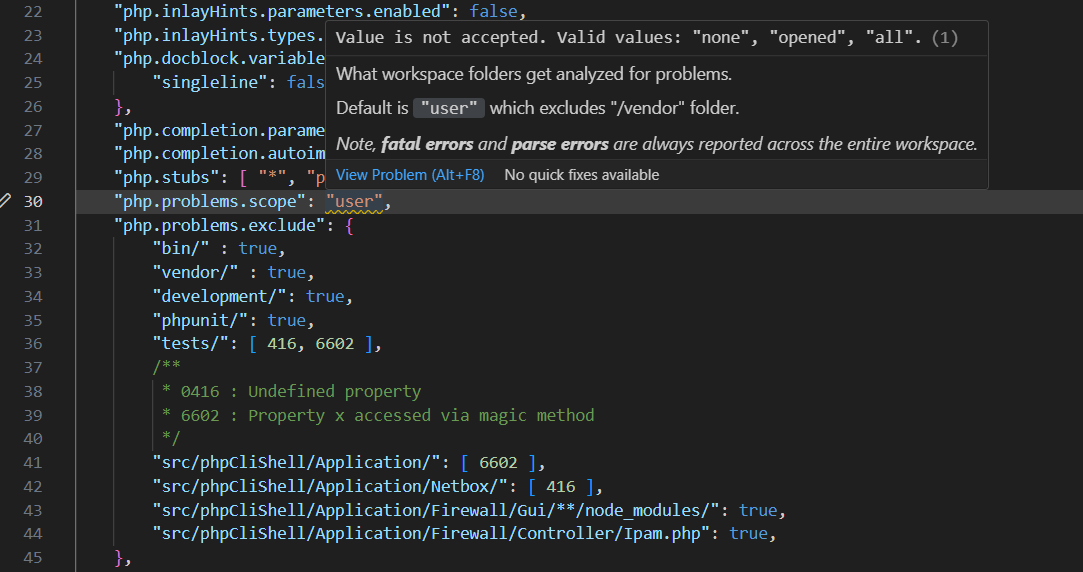Click the comment opener on line 37
The image size is (1083, 572).
[163, 368]
